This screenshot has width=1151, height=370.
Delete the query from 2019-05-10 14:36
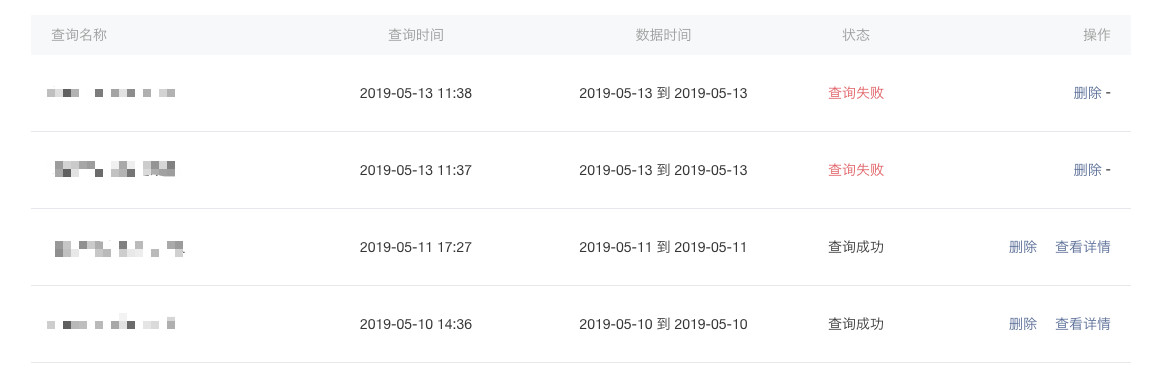pyautogui.click(x=1023, y=324)
